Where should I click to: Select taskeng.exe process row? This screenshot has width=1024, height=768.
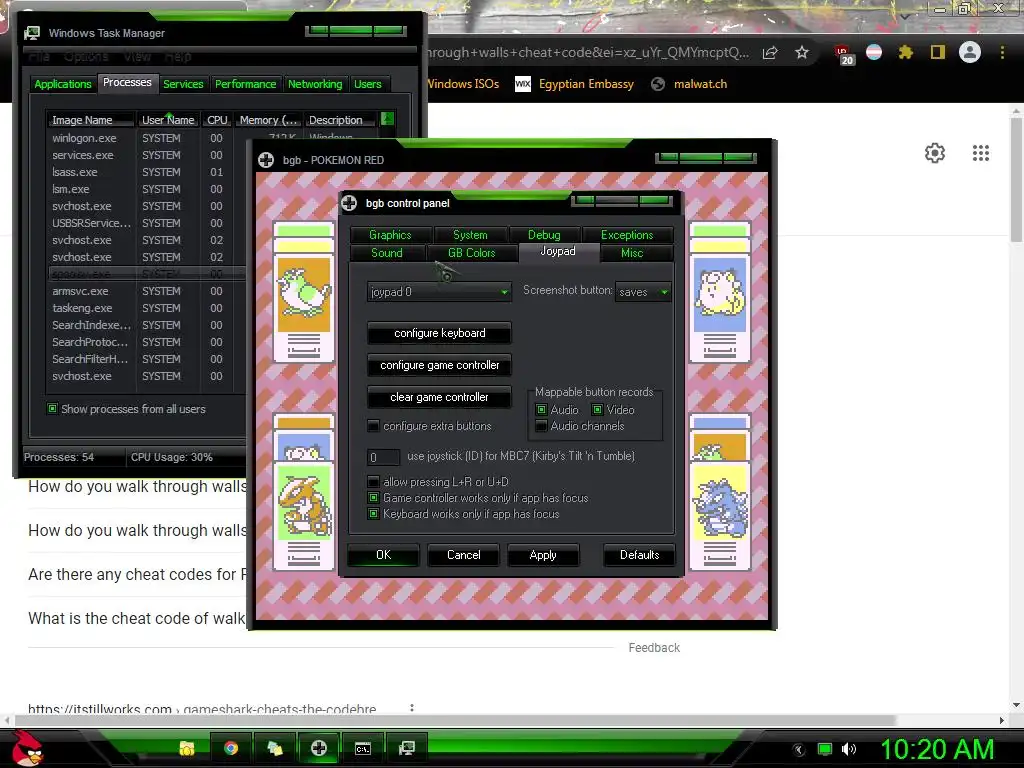pyautogui.click(x=146, y=308)
